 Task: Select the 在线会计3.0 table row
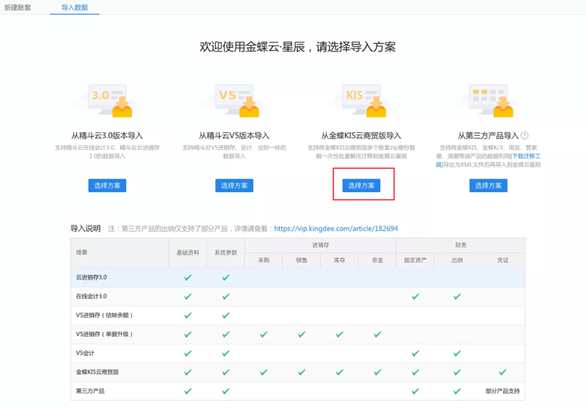298,296
